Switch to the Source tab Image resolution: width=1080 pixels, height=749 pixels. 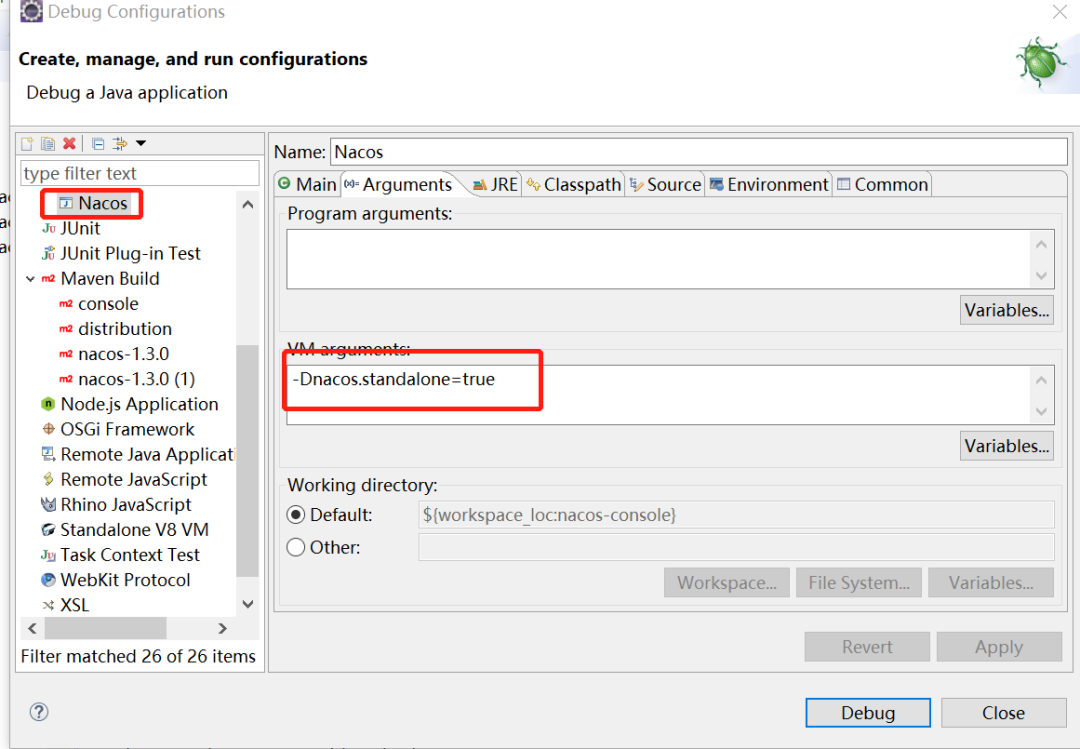(x=665, y=185)
